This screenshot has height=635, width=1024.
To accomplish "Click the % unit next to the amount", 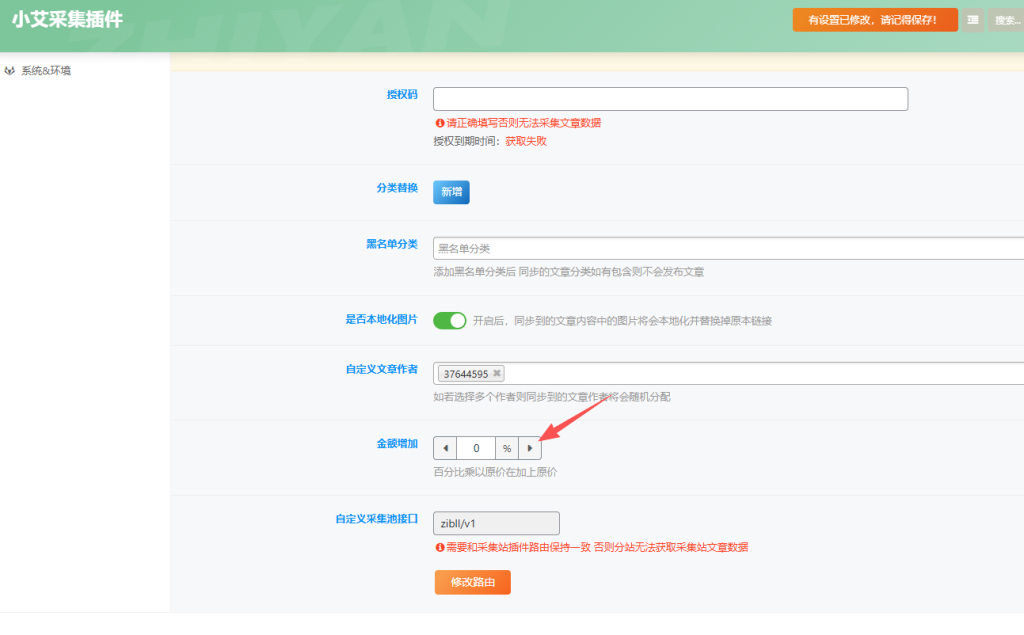I will coord(507,448).
